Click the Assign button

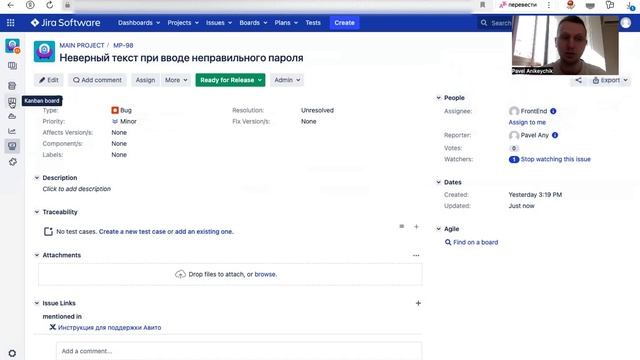click(x=145, y=80)
